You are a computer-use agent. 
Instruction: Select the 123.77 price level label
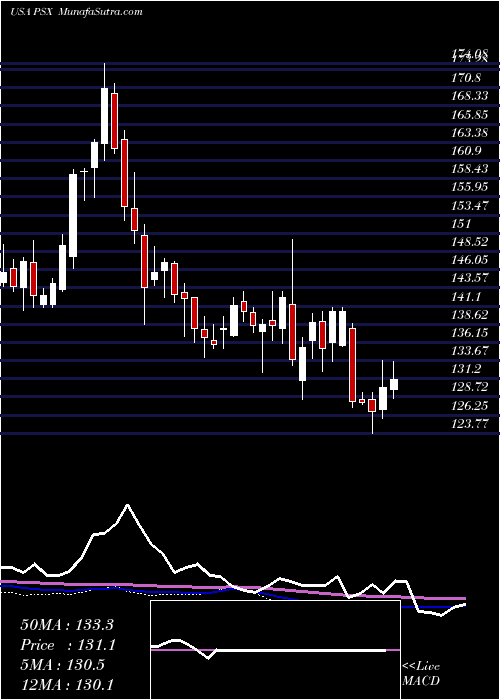(470, 424)
